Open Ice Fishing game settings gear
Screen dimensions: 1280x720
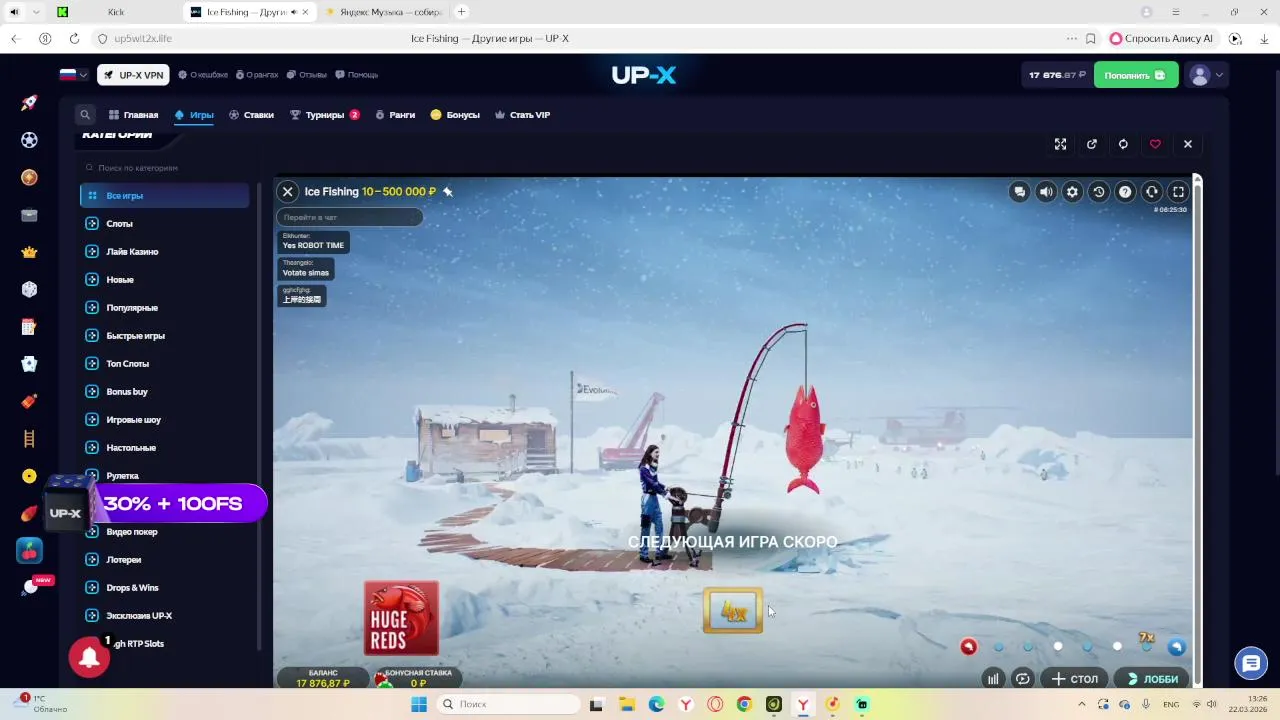coord(1072,192)
